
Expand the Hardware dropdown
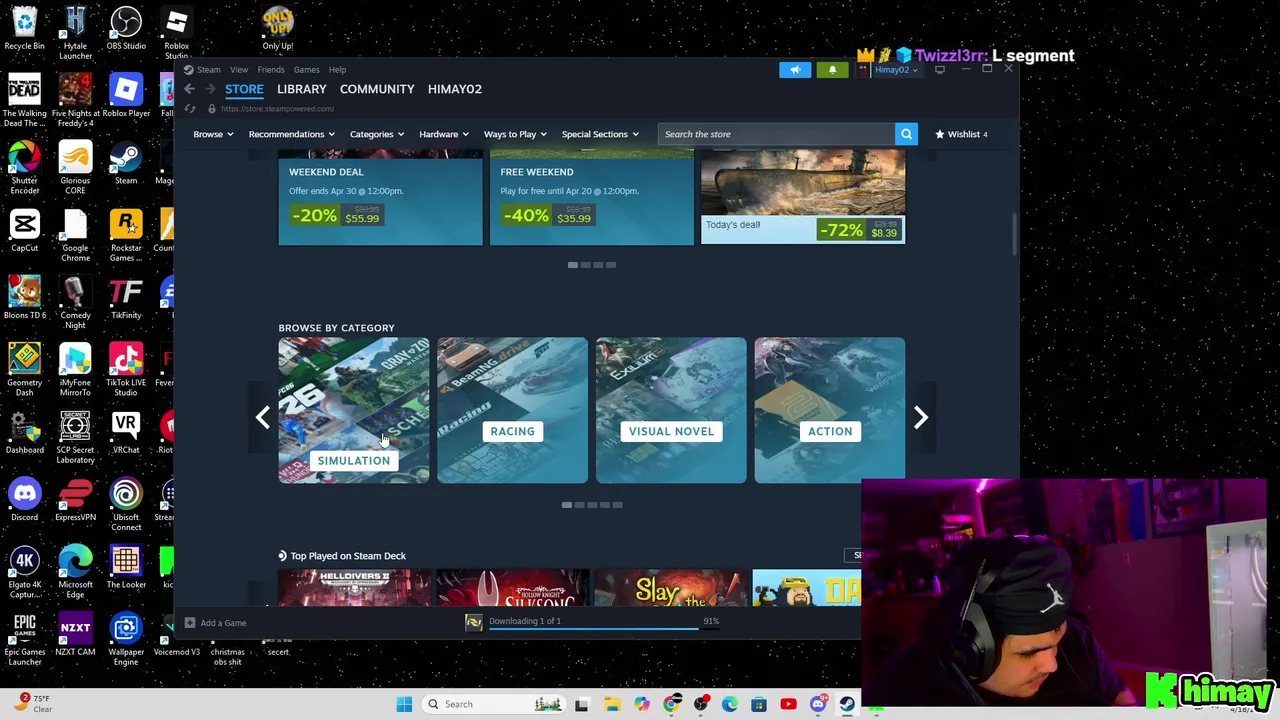coord(443,134)
